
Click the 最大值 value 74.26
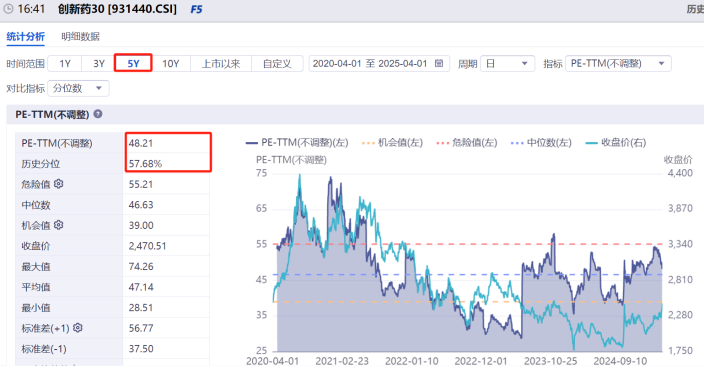pos(141,266)
